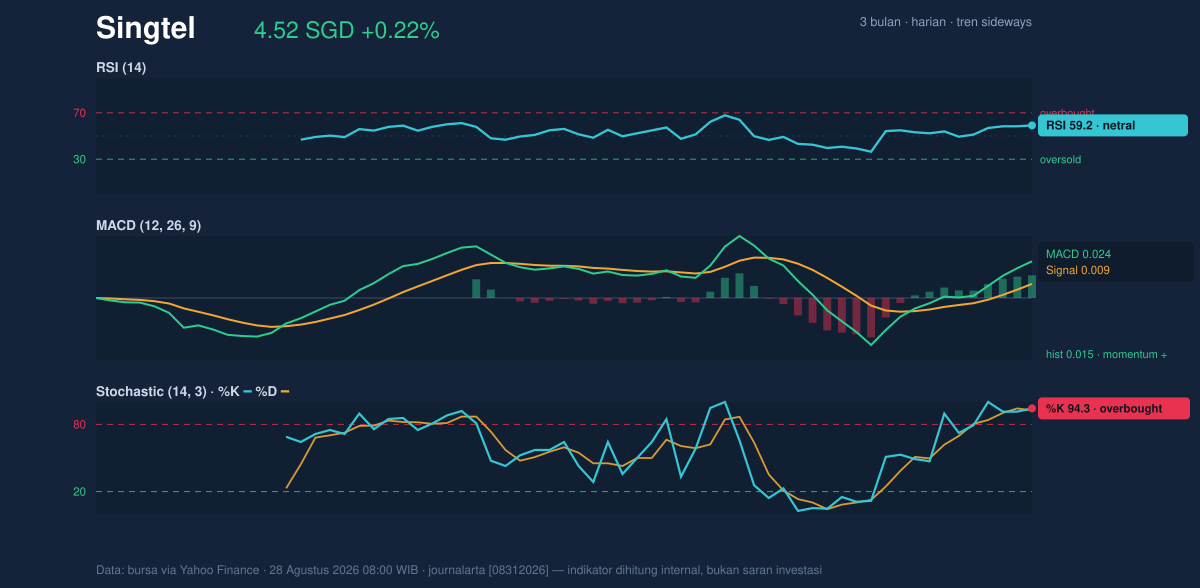Click the RSI 59.2 netral badge

pos(1113,126)
